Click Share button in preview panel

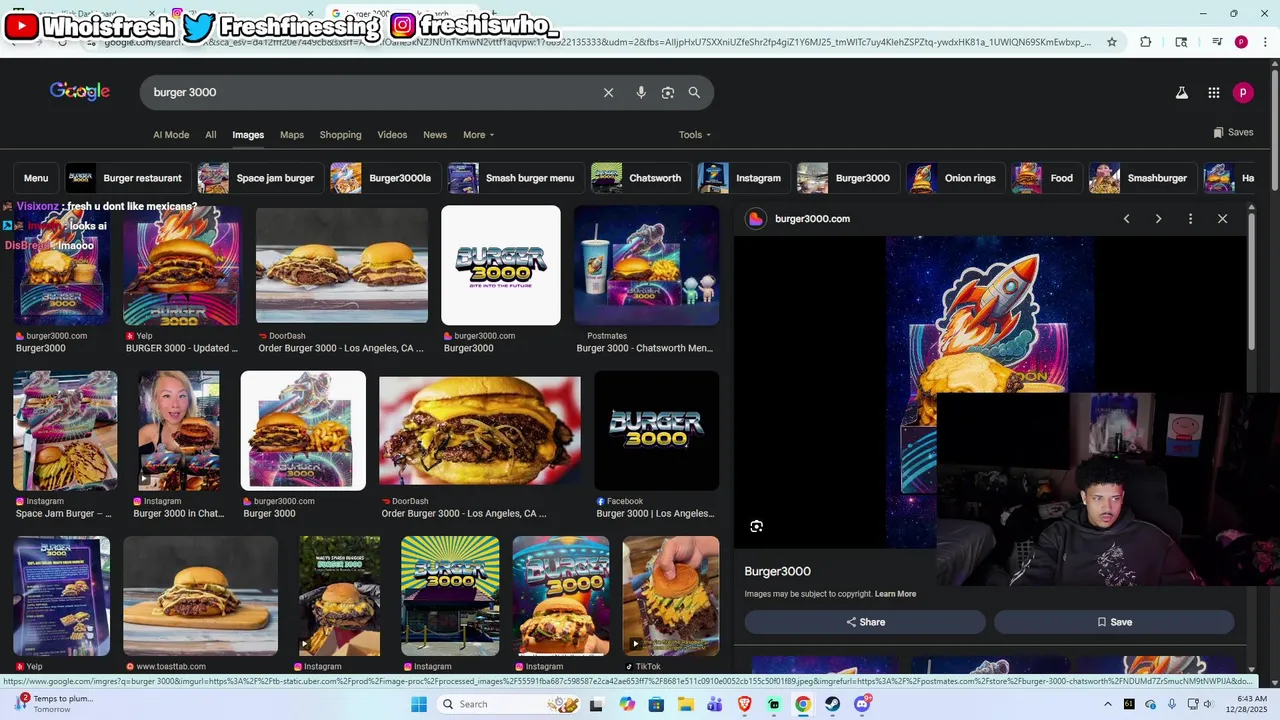point(865,622)
